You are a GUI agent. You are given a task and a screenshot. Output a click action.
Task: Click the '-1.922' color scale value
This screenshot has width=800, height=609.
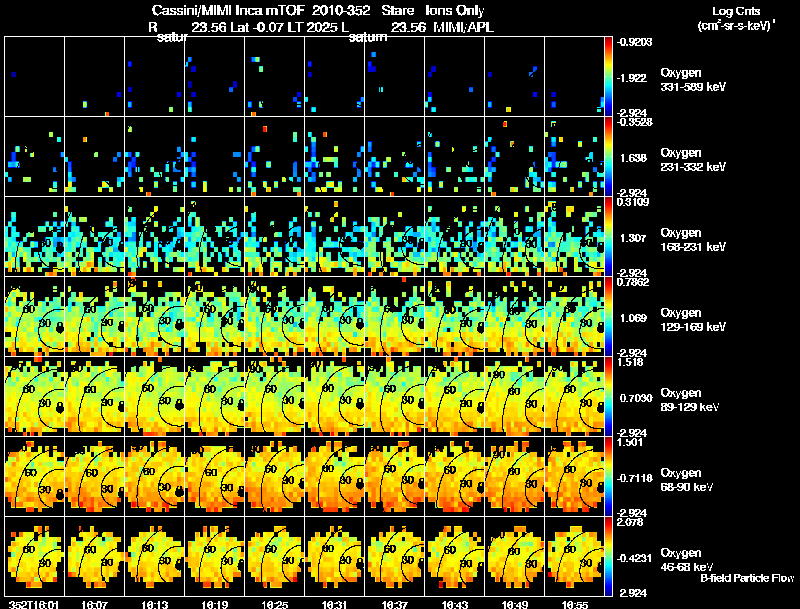[x=632, y=78]
